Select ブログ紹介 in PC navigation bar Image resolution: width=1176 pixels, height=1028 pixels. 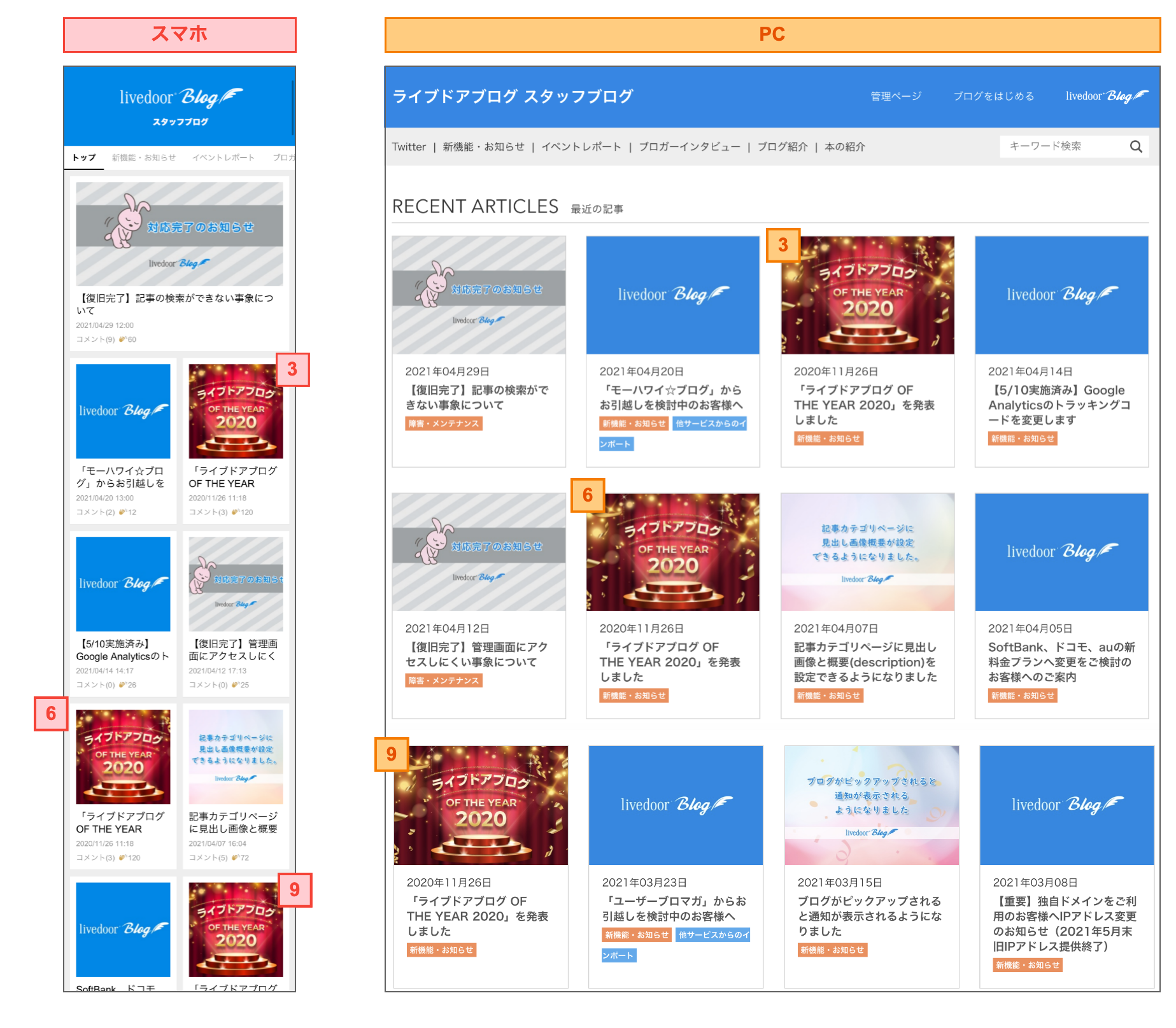click(783, 147)
